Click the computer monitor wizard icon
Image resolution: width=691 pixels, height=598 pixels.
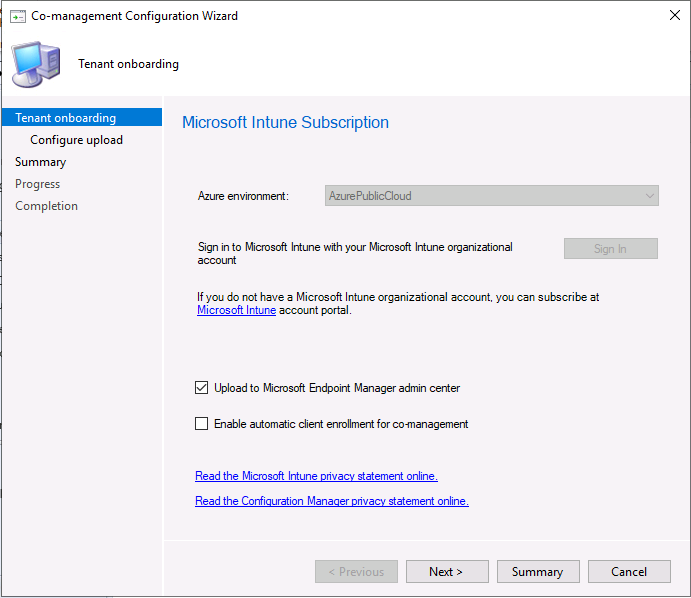pos(36,64)
